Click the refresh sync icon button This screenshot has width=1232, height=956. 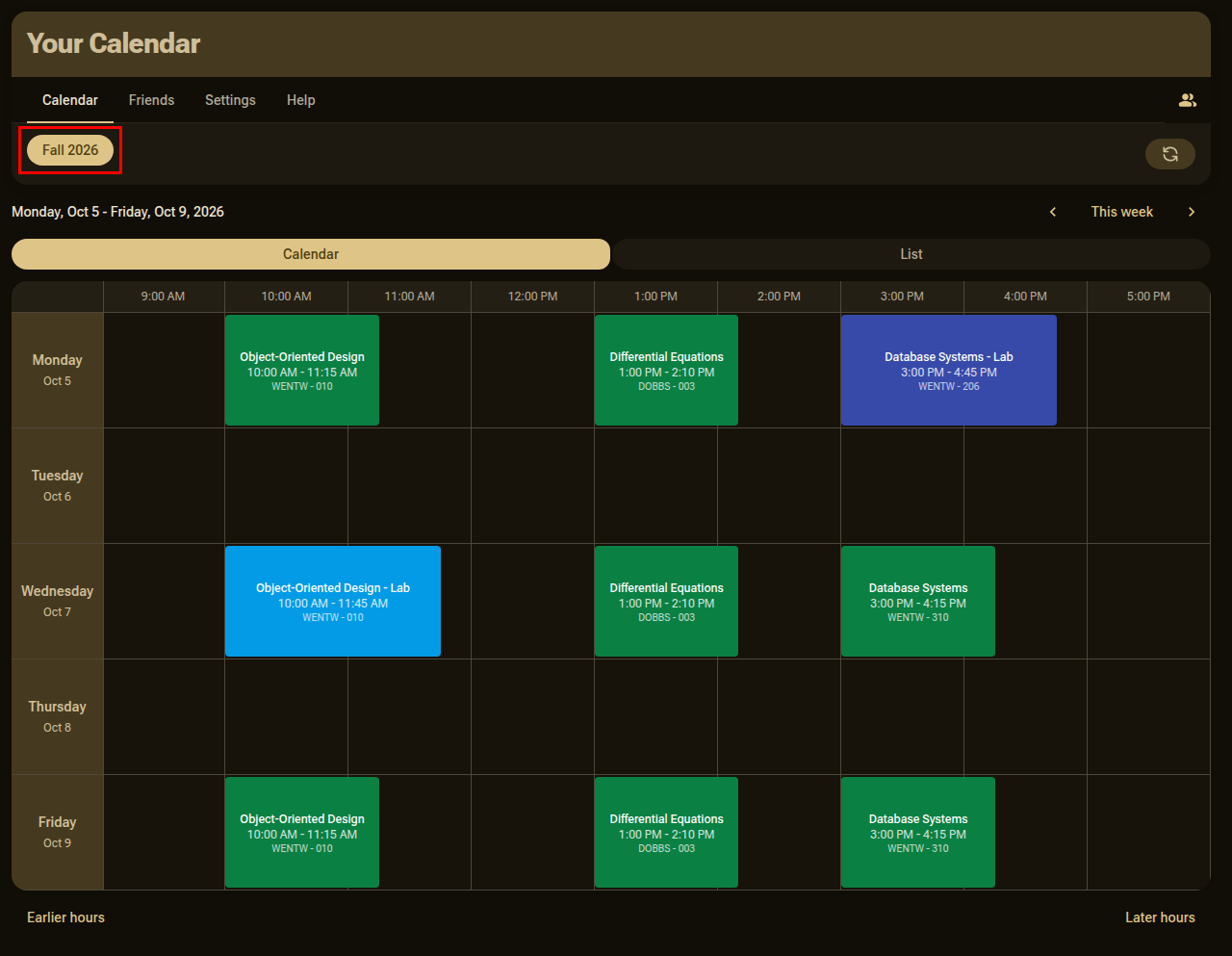pyautogui.click(x=1170, y=154)
